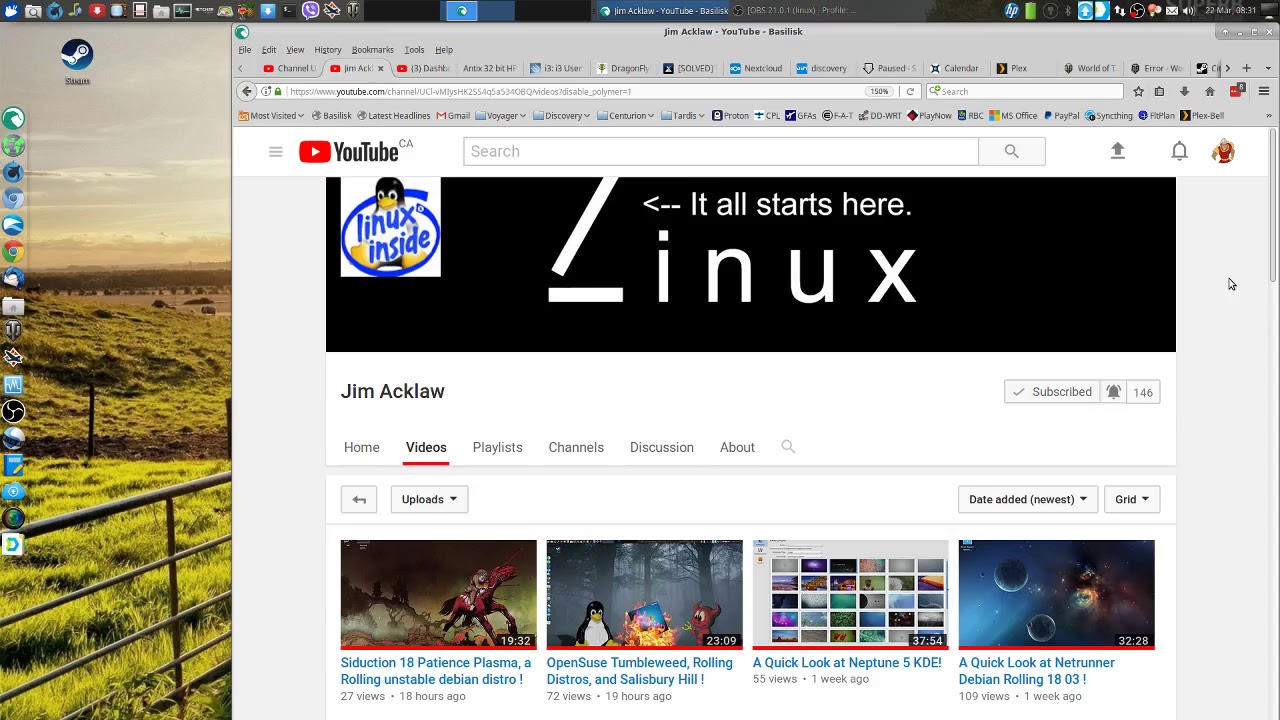Image resolution: width=1280 pixels, height=720 pixels.
Task: Switch to the About tab
Action: (737, 447)
